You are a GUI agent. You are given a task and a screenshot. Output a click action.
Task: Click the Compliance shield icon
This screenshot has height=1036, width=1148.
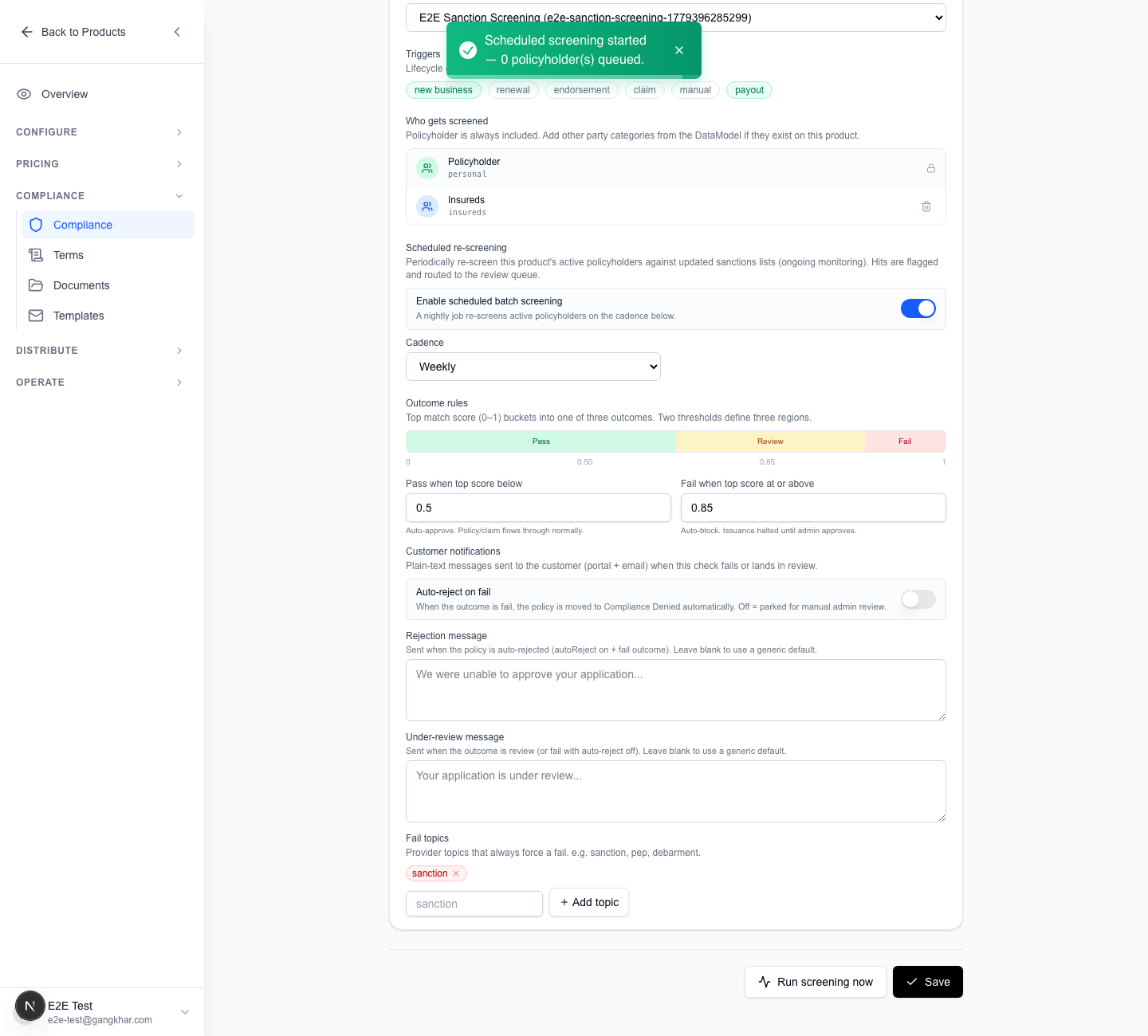coord(36,225)
